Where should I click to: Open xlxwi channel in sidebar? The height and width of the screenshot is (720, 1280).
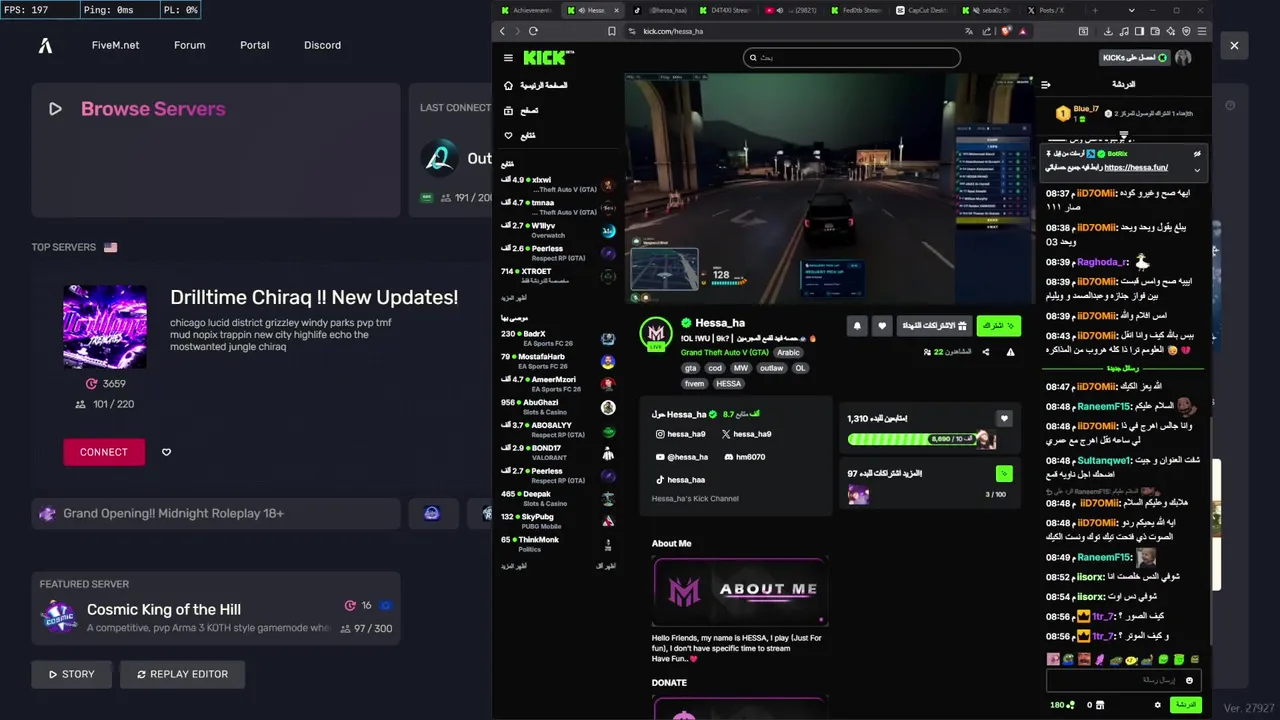[558, 184]
